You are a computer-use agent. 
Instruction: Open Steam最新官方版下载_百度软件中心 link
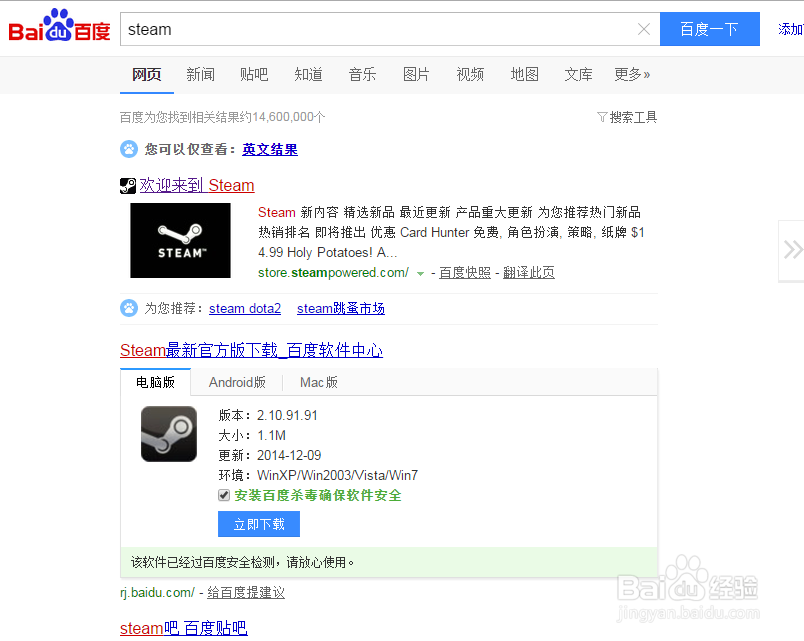point(251,350)
